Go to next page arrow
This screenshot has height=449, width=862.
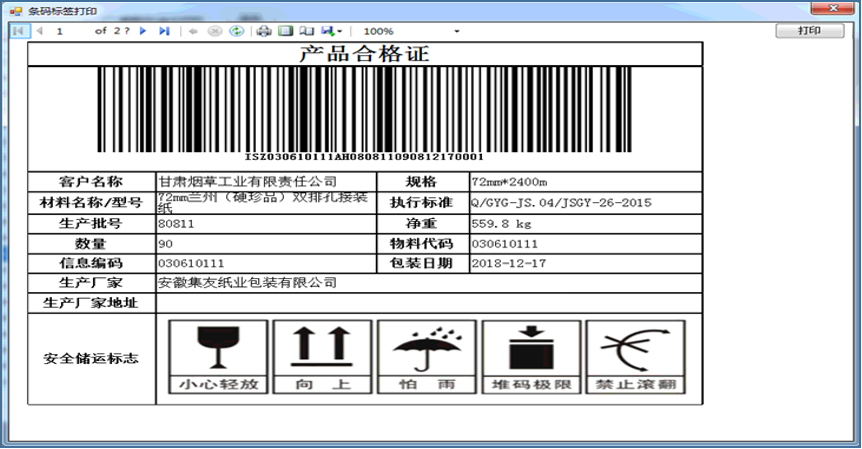tap(143, 31)
